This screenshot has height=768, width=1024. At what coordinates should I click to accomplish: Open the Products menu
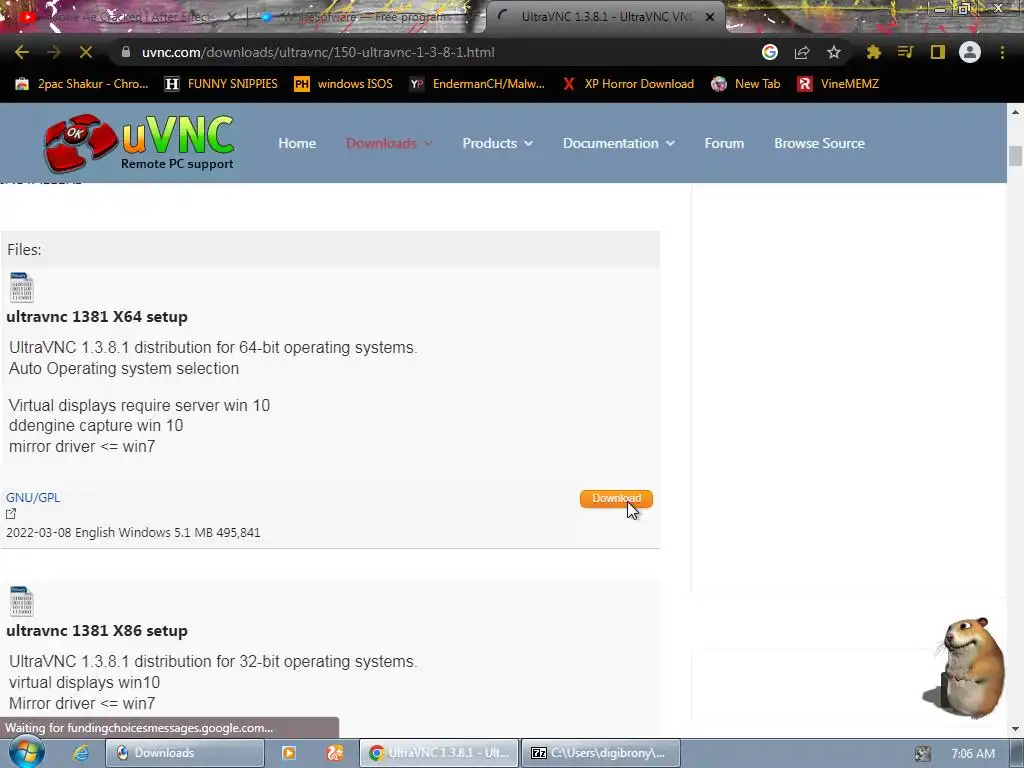pyautogui.click(x=489, y=143)
